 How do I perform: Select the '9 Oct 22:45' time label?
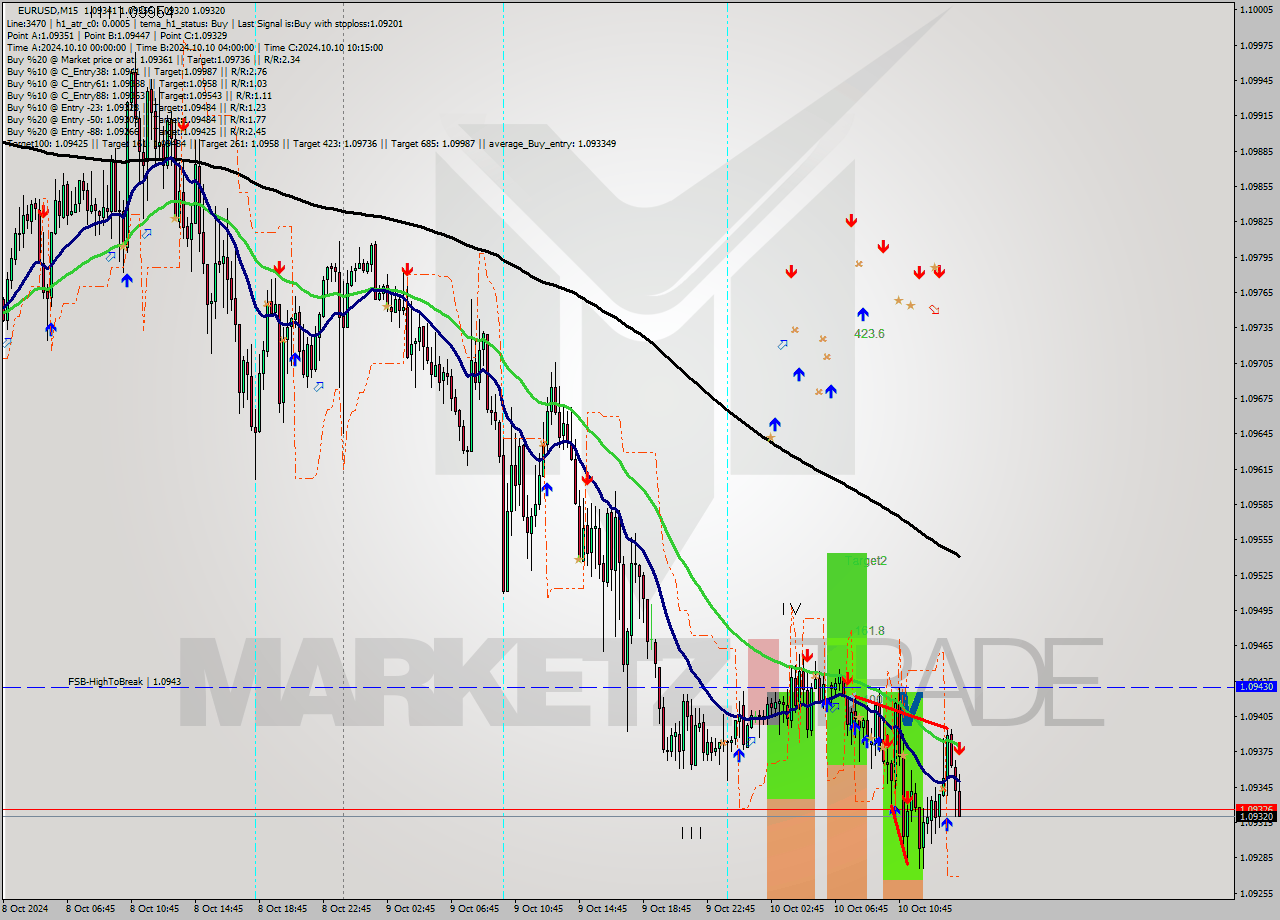(731, 909)
